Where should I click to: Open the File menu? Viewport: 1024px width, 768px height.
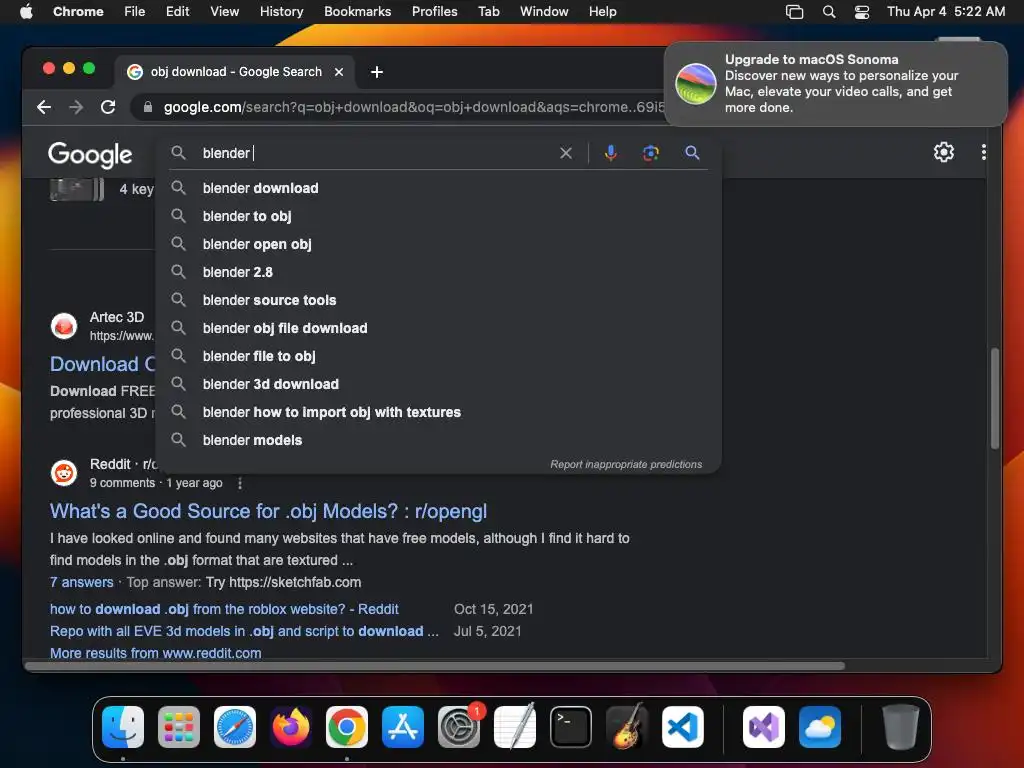coord(135,12)
